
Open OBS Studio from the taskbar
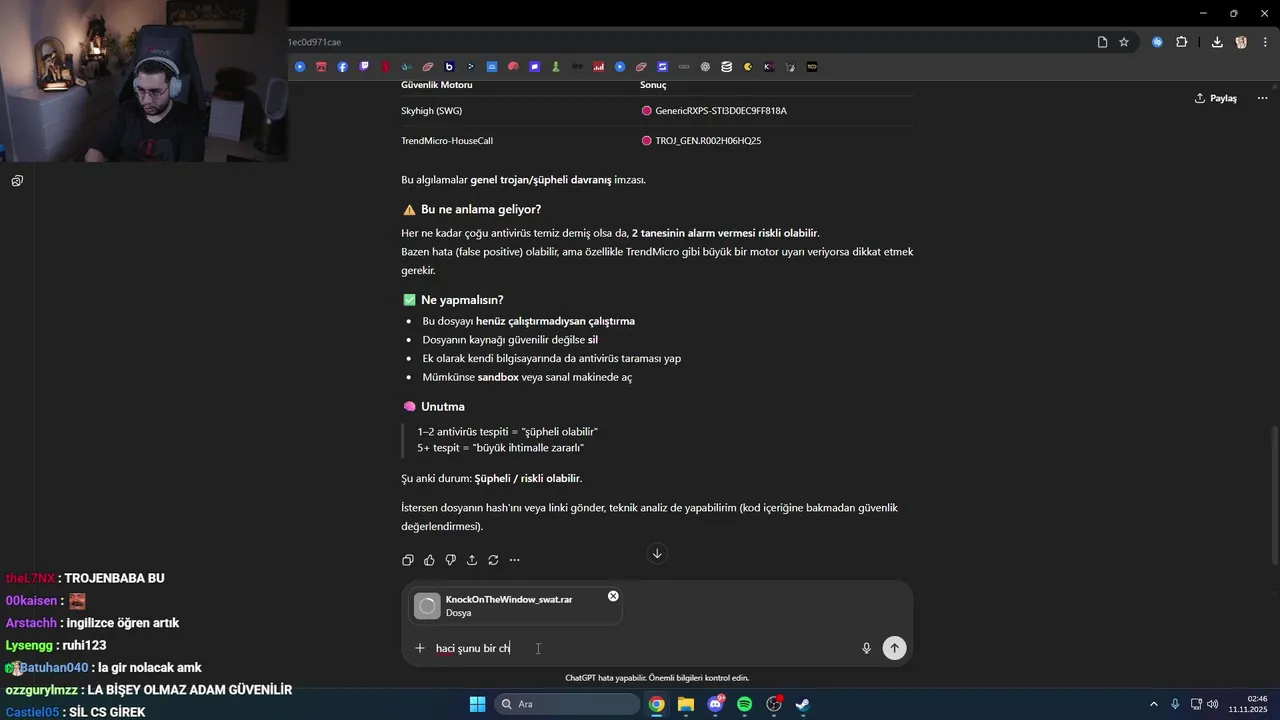coord(773,704)
